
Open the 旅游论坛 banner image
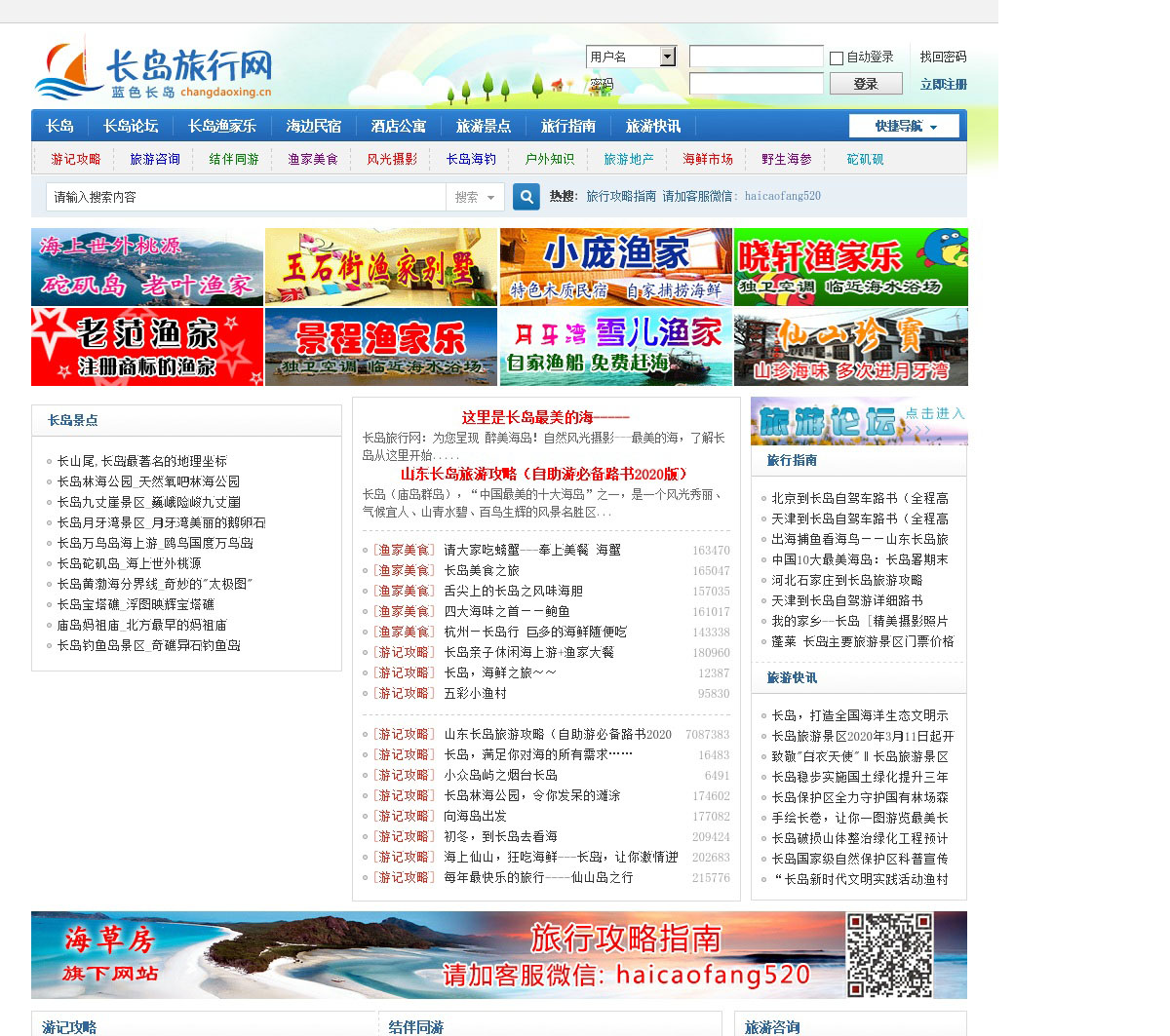coord(858,421)
